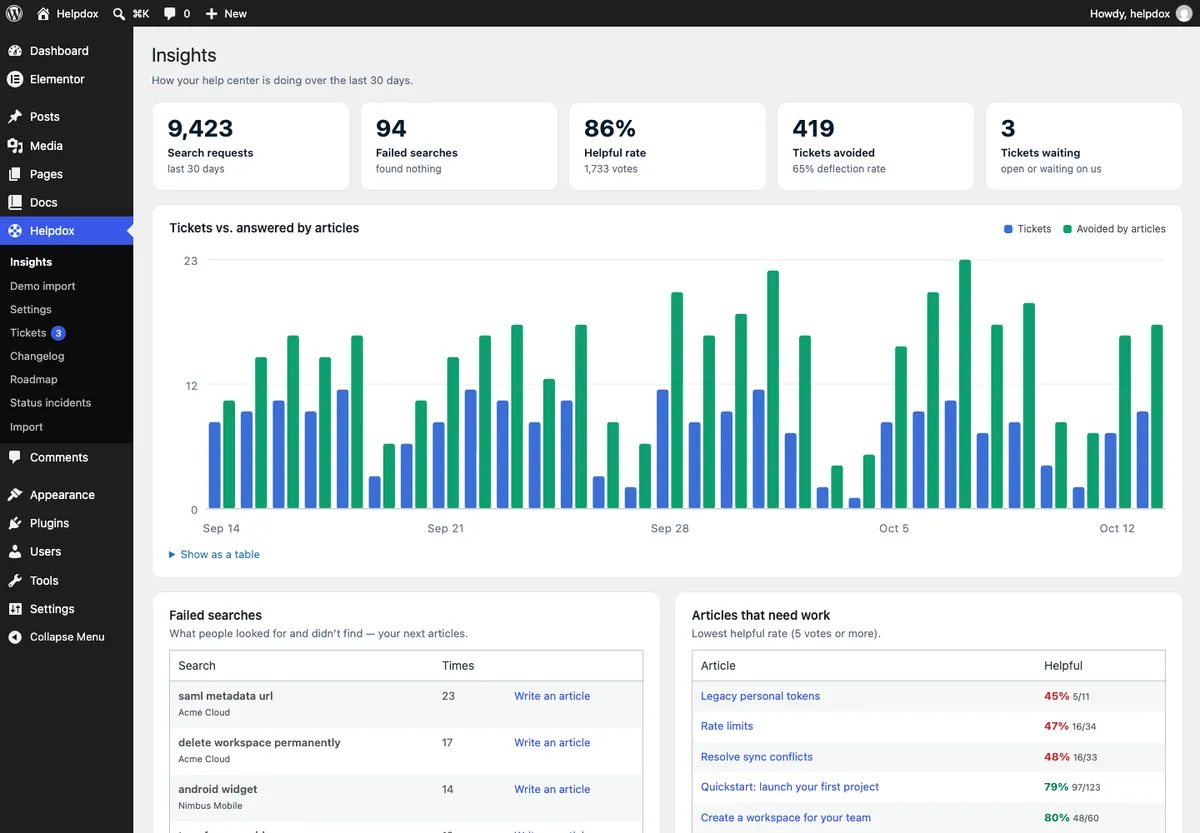Click the 3 Tickets waiting card
Screen dimensions: 1200x833
(1084, 146)
